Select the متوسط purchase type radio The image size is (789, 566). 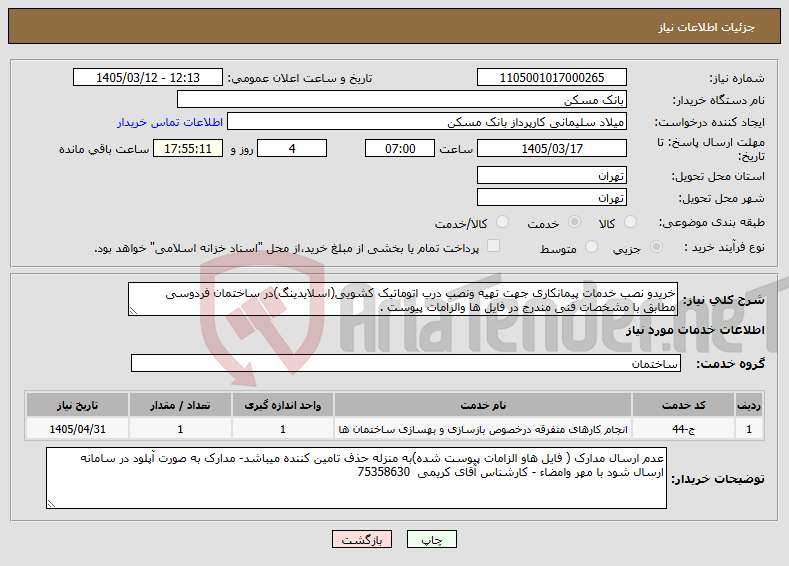click(x=592, y=247)
